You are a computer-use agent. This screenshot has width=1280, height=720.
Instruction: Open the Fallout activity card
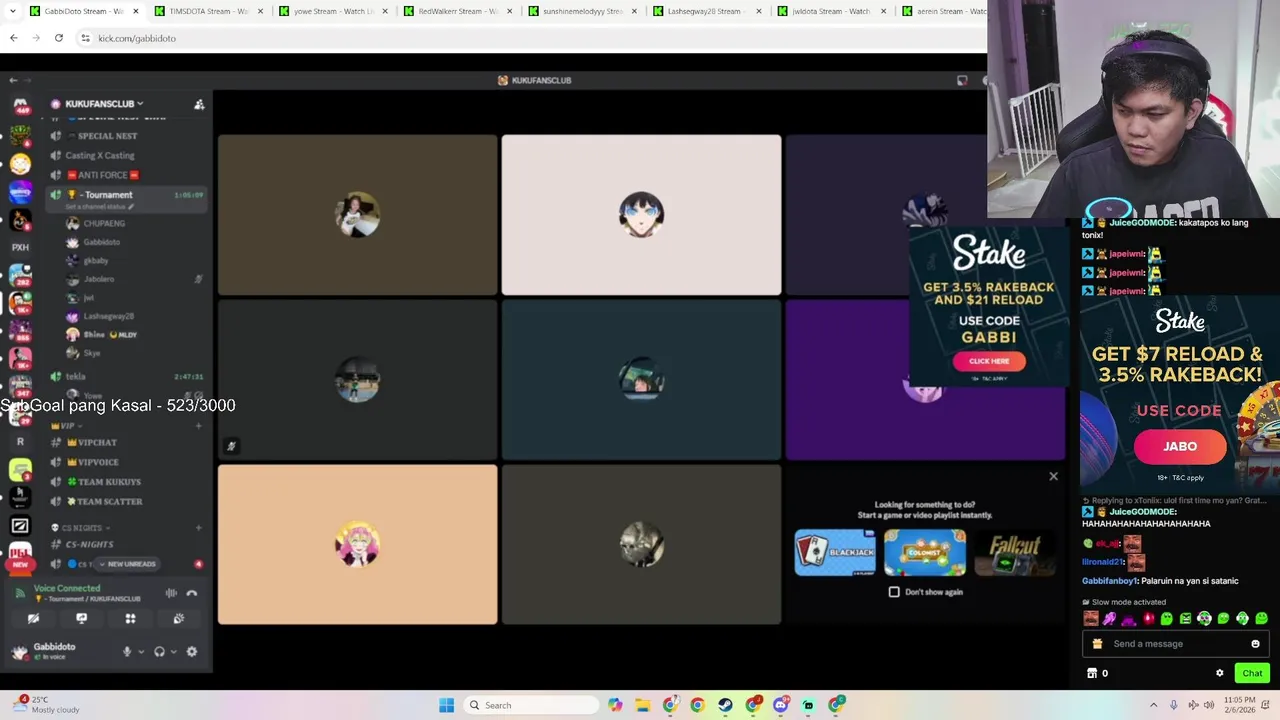point(1014,552)
